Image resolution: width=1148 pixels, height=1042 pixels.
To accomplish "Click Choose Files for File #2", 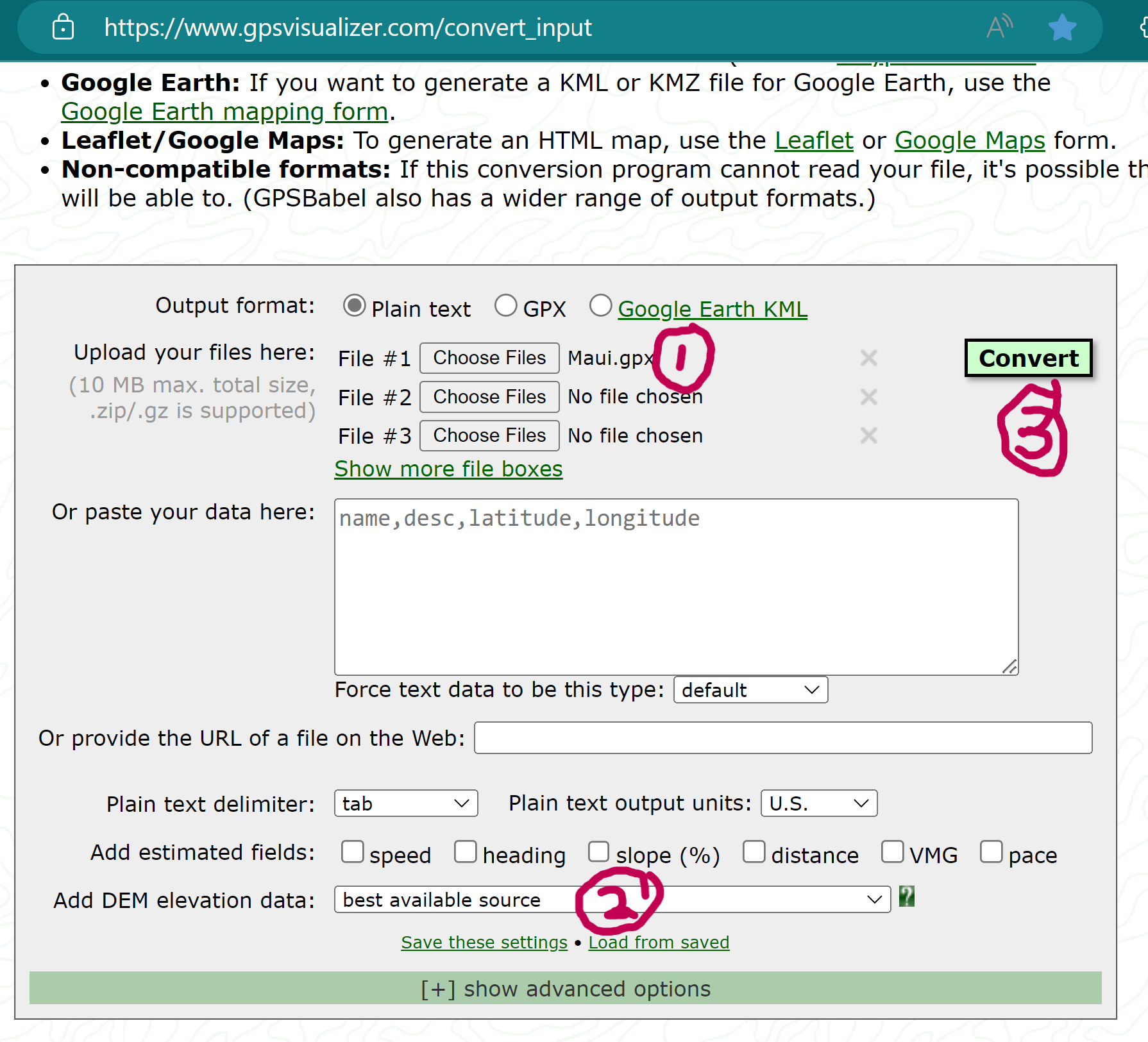I will point(489,397).
